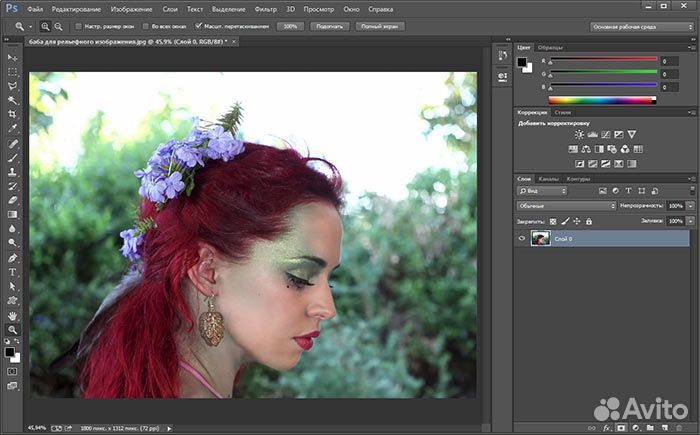Open the layer filter 'Вид' dropdown

point(541,190)
